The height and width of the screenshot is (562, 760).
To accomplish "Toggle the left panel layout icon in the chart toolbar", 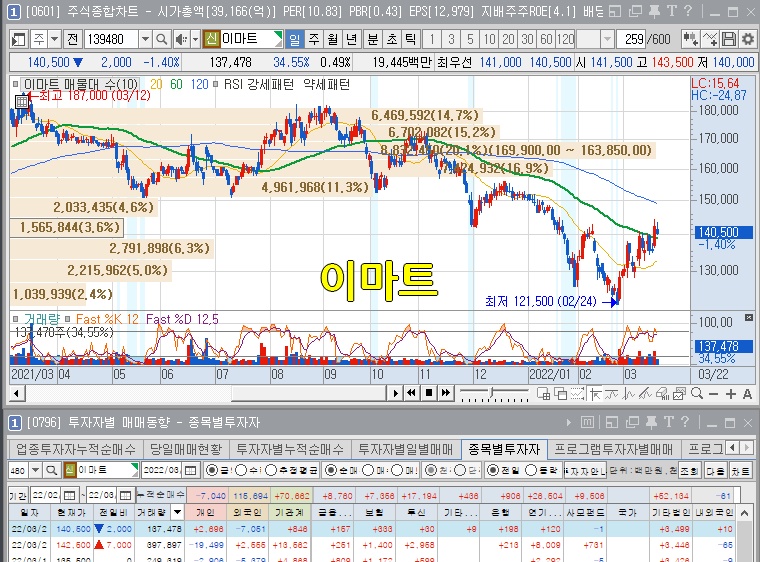I will coord(18,39).
